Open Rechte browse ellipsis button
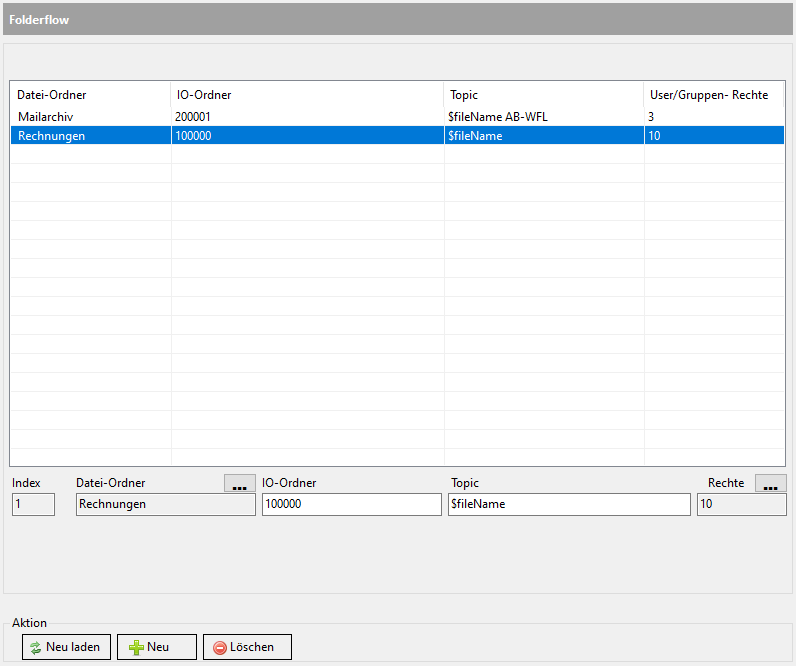Viewport: 796px width, 666px height. [770, 484]
